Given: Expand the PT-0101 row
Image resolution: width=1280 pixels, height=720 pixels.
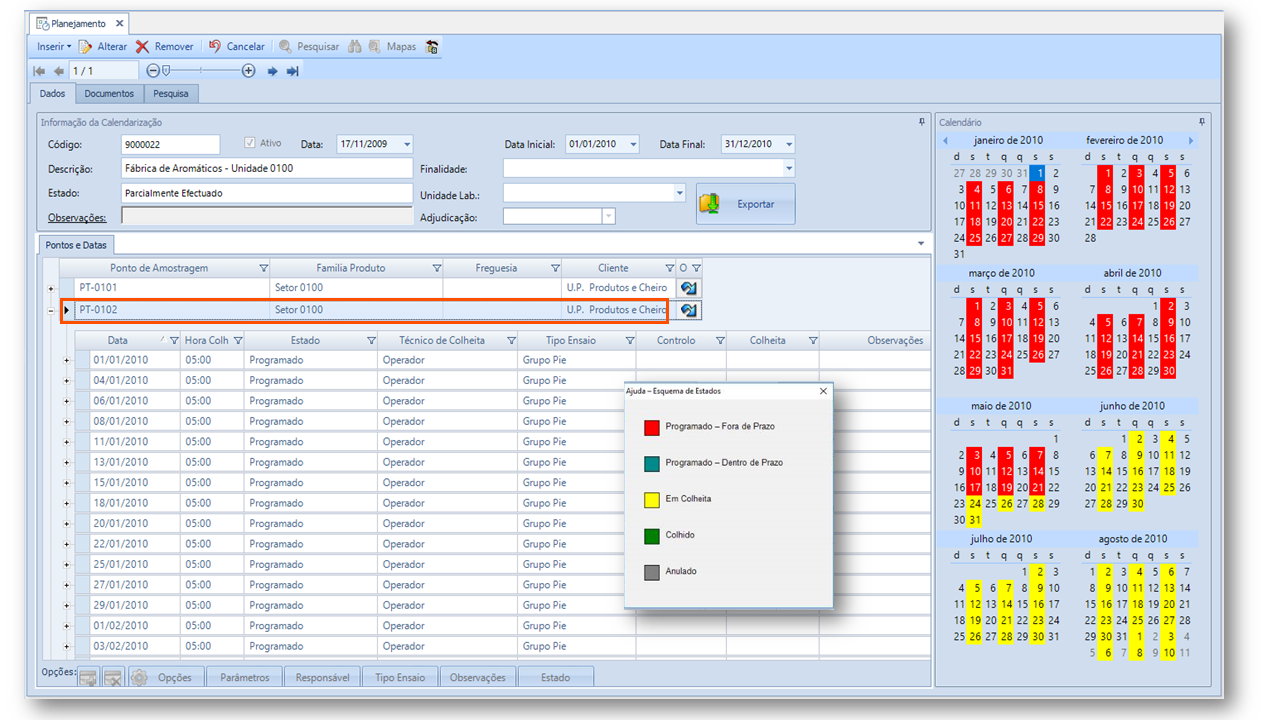Looking at the screenshot, I should tap(51, 288).
